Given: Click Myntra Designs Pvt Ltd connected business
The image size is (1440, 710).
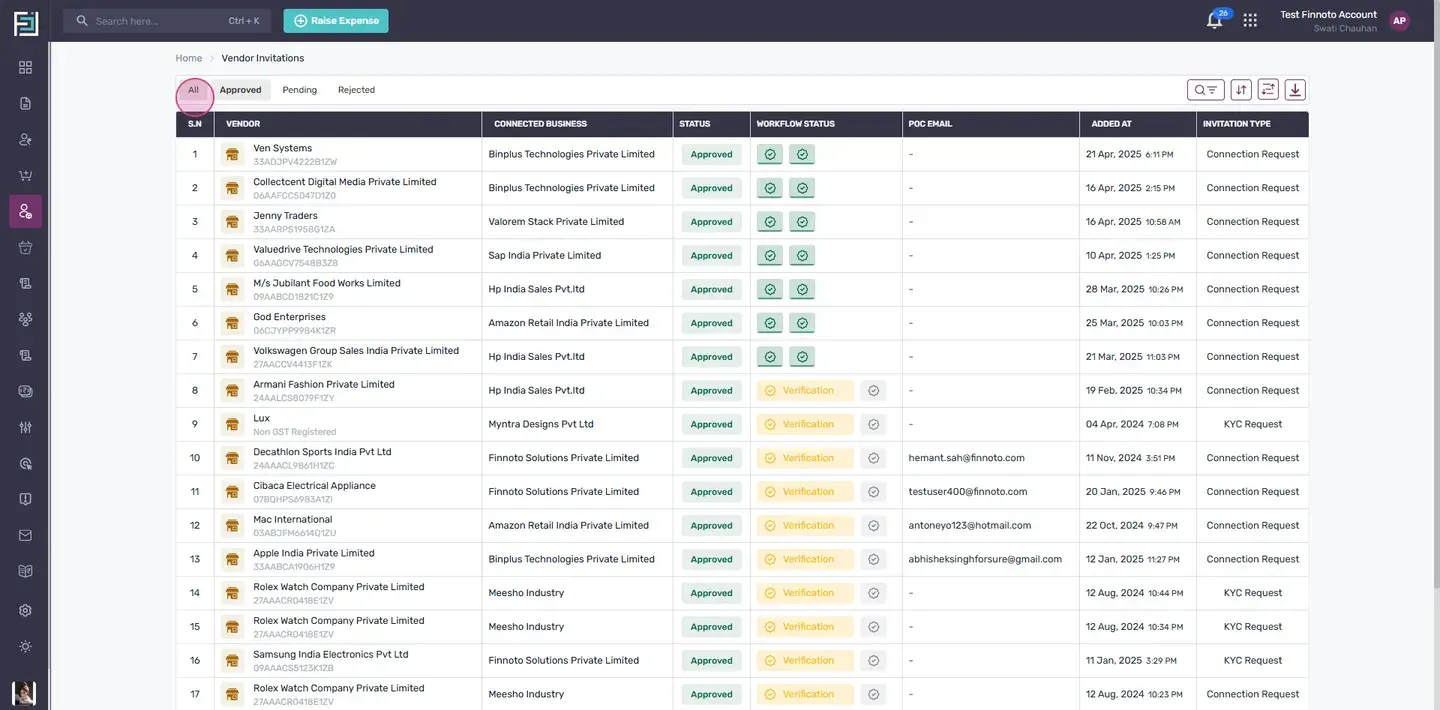Looking at the screenshot, I should click(x=541, y=424).
